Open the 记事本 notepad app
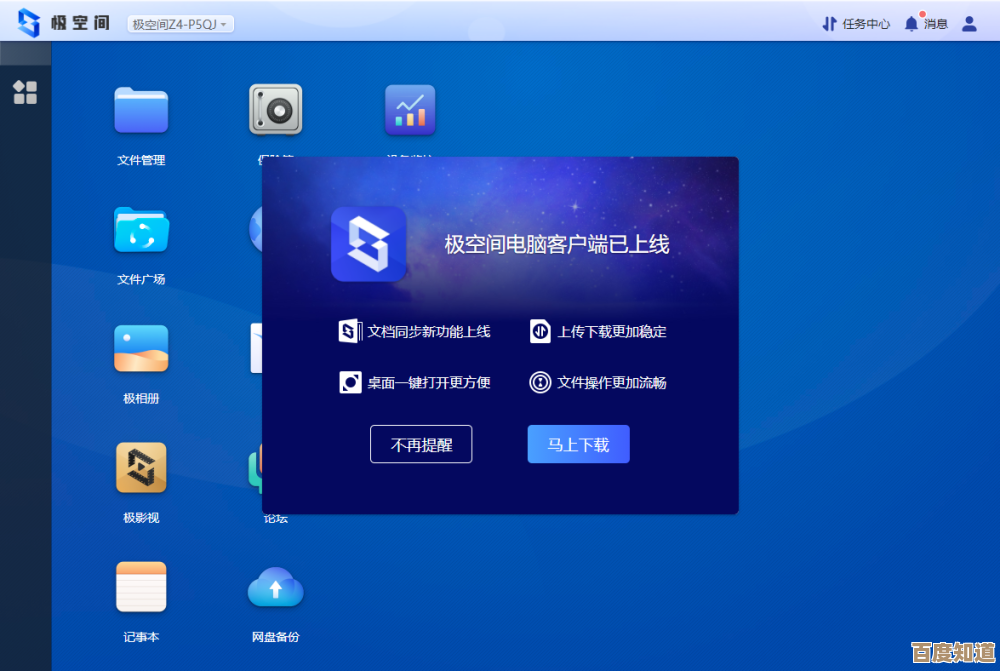The image size is (1000, 671). 141,587
